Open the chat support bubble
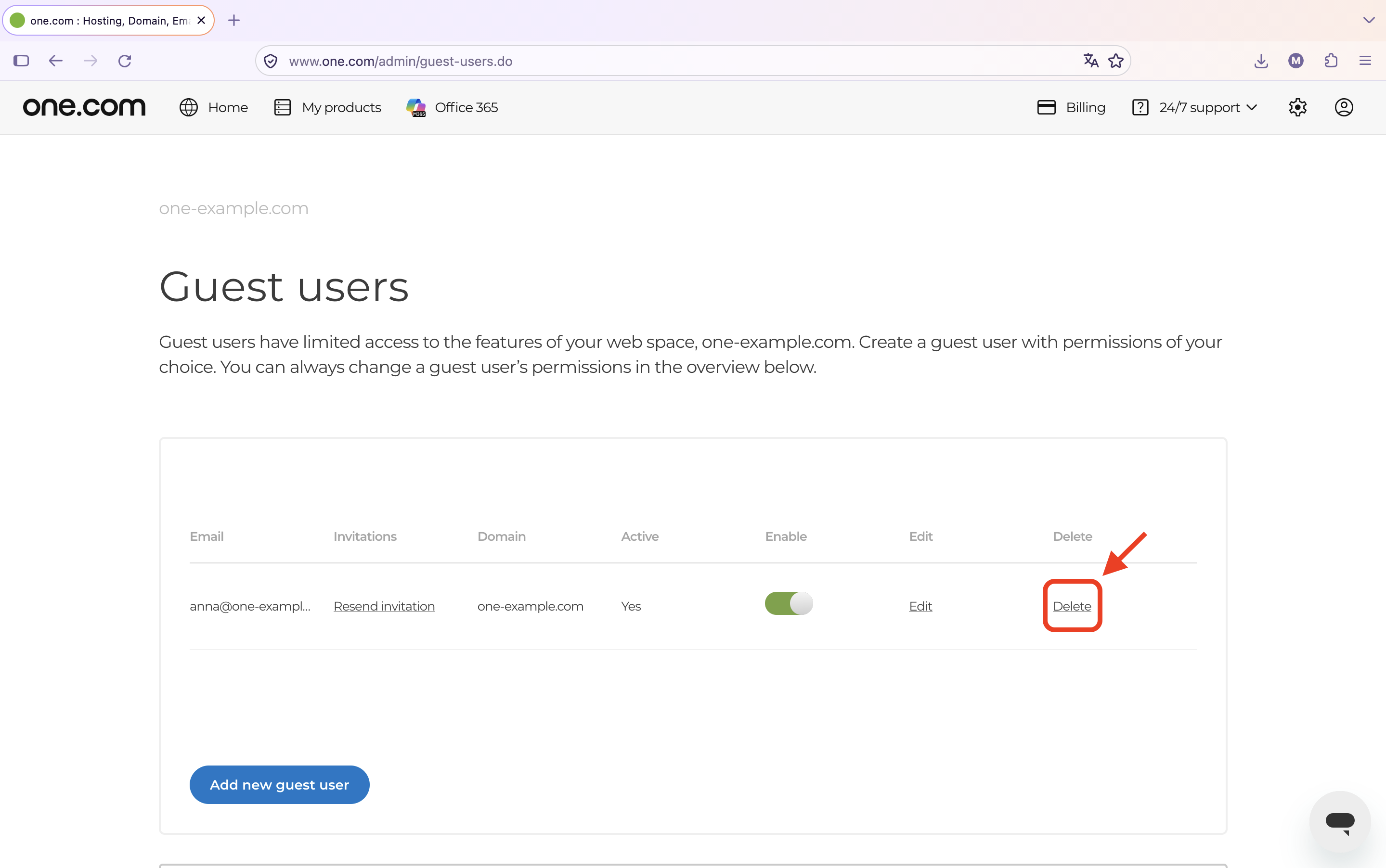This screenshot has width=1386, height=868. (1340, 821)
